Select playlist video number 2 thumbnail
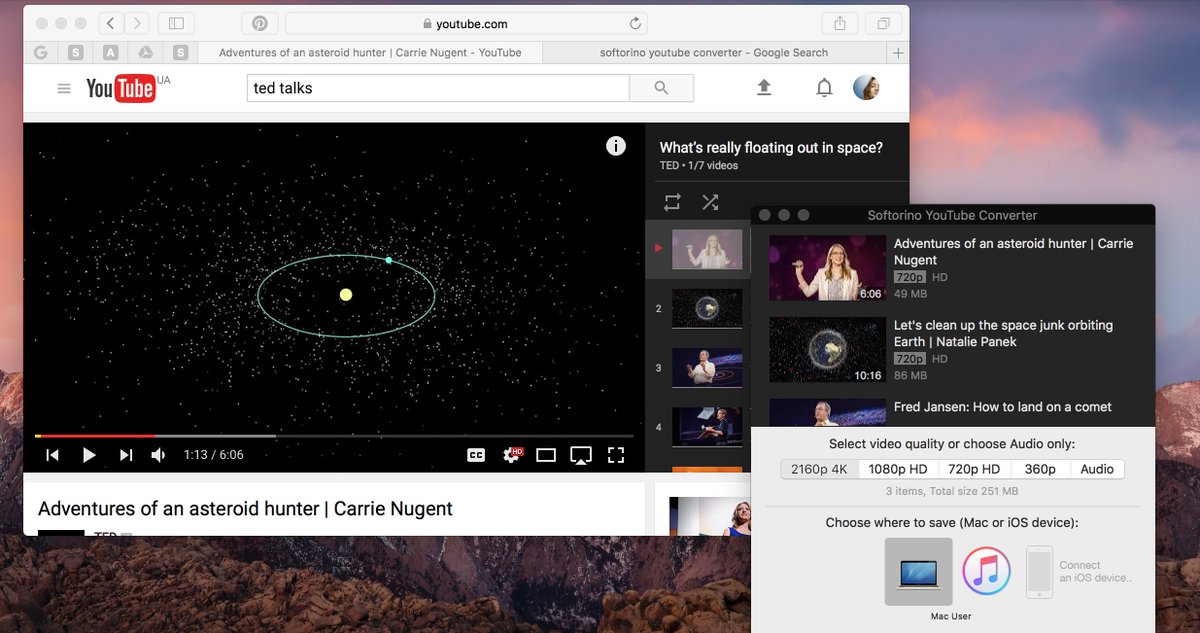1200x633 pixels. 707,308
